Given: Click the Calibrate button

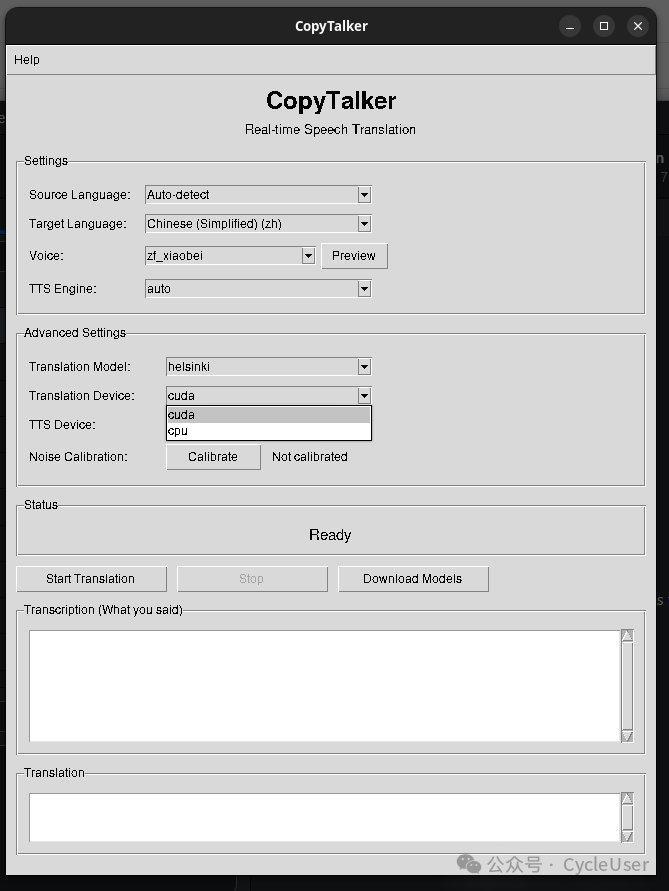Looking at the screenshot, I should (213, 457).
